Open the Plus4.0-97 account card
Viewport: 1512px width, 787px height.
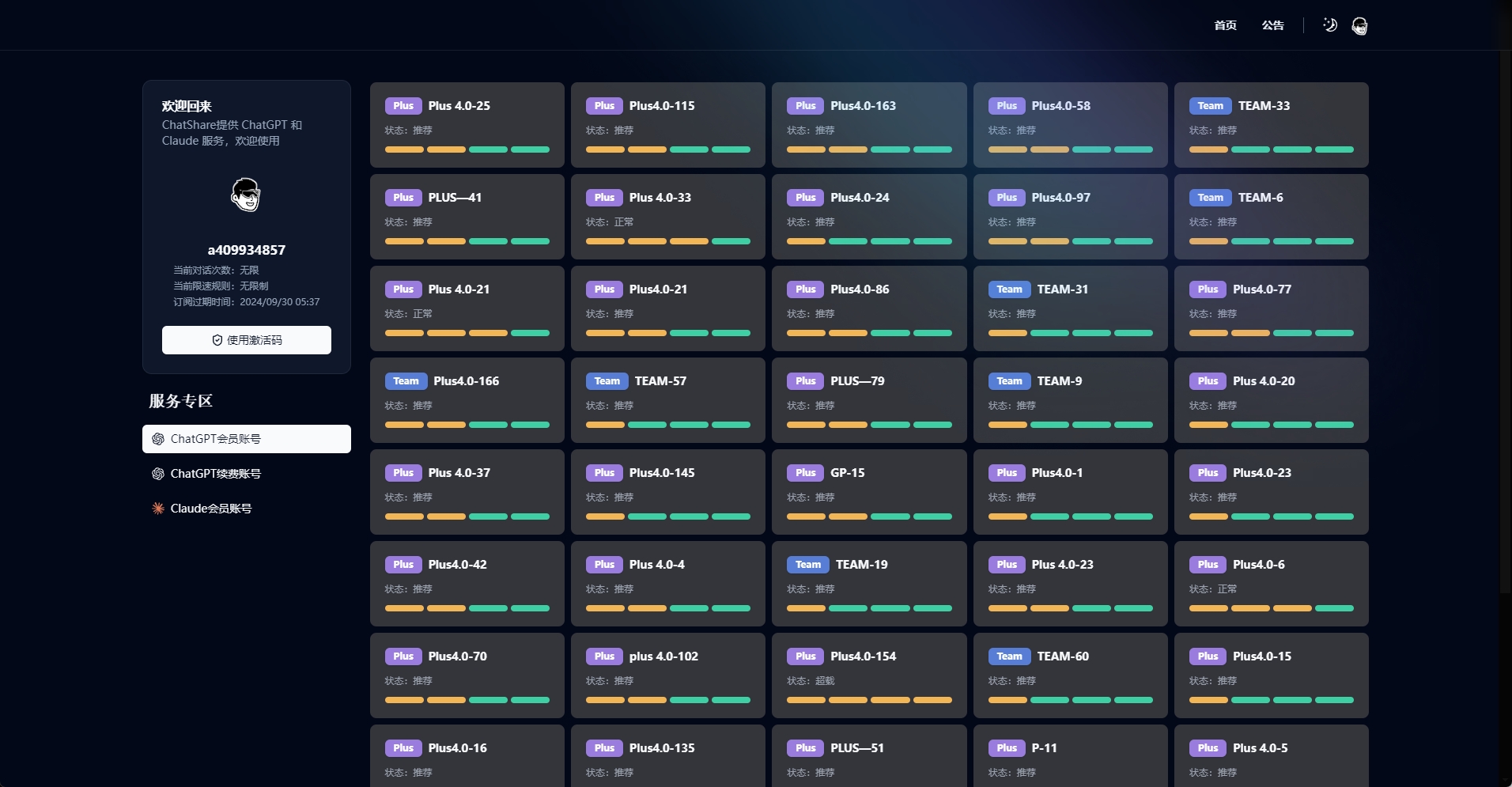click(x=1070, y=217)
